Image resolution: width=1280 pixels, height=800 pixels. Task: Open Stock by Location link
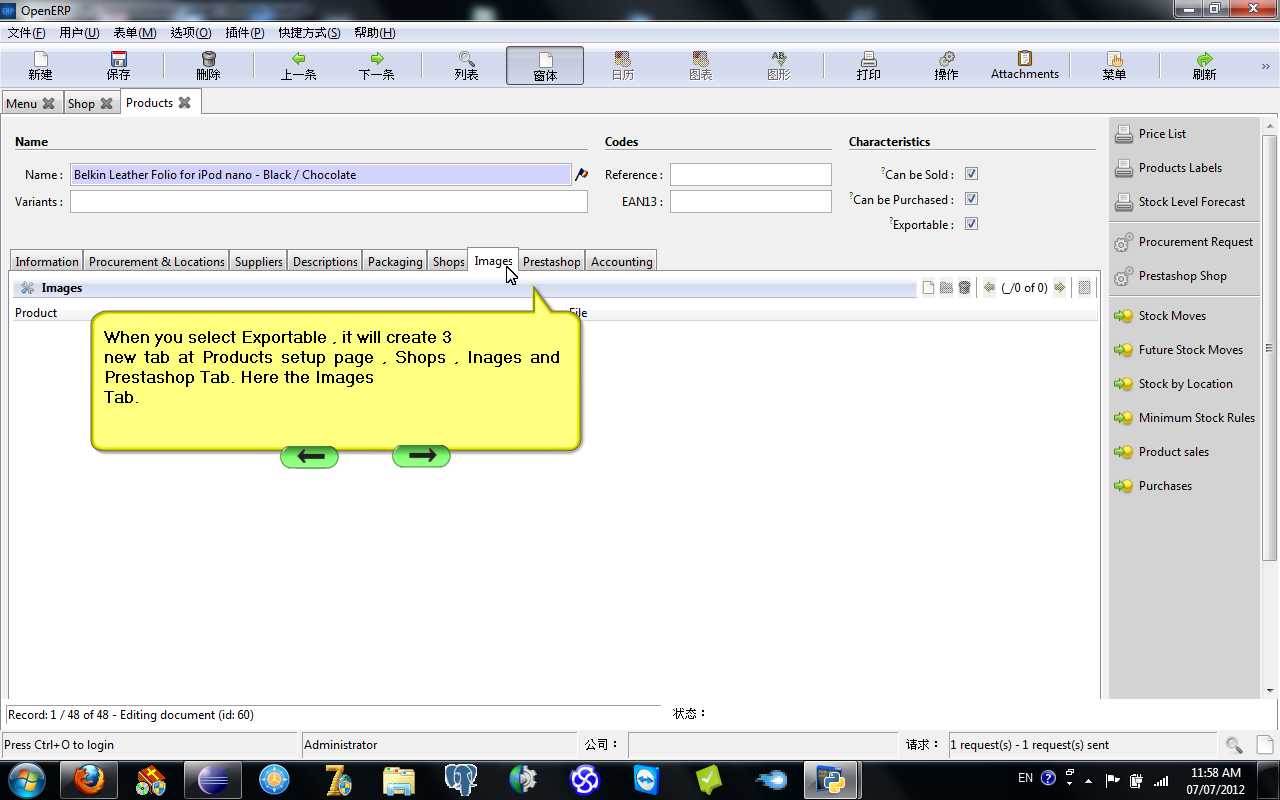coord(1185,384)
